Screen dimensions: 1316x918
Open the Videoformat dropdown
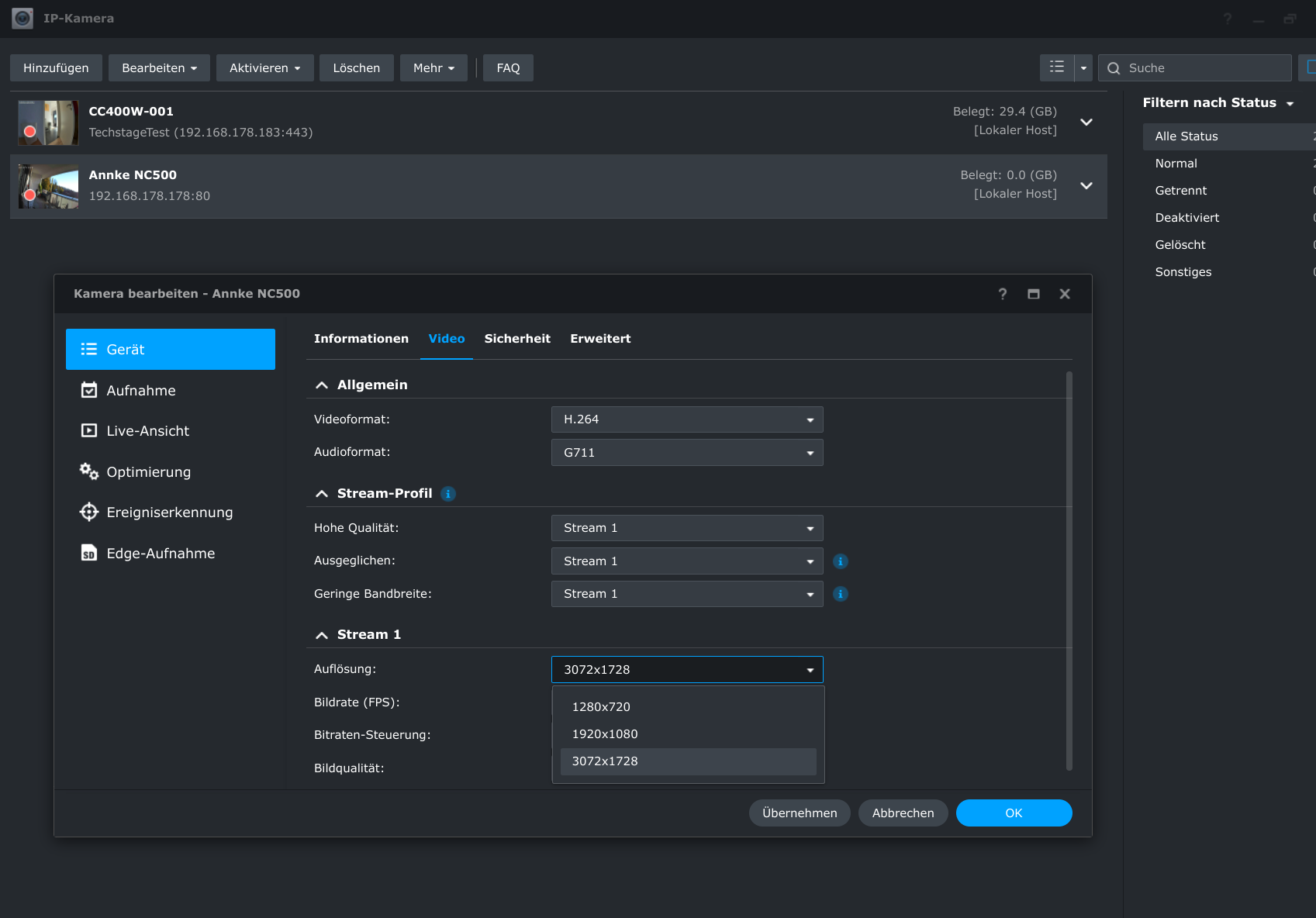686,419
